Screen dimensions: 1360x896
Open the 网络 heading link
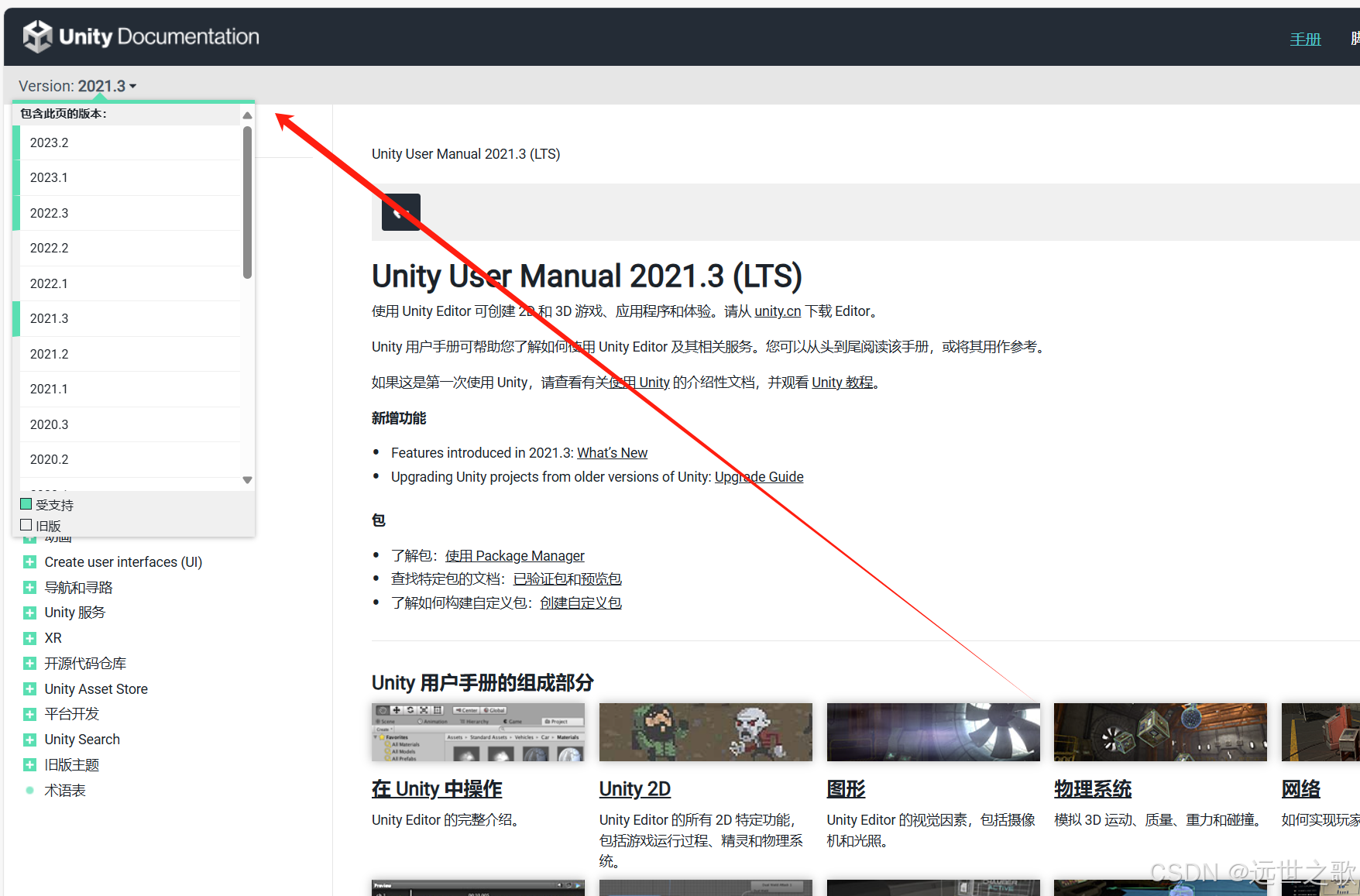(x=1300, y=789)
